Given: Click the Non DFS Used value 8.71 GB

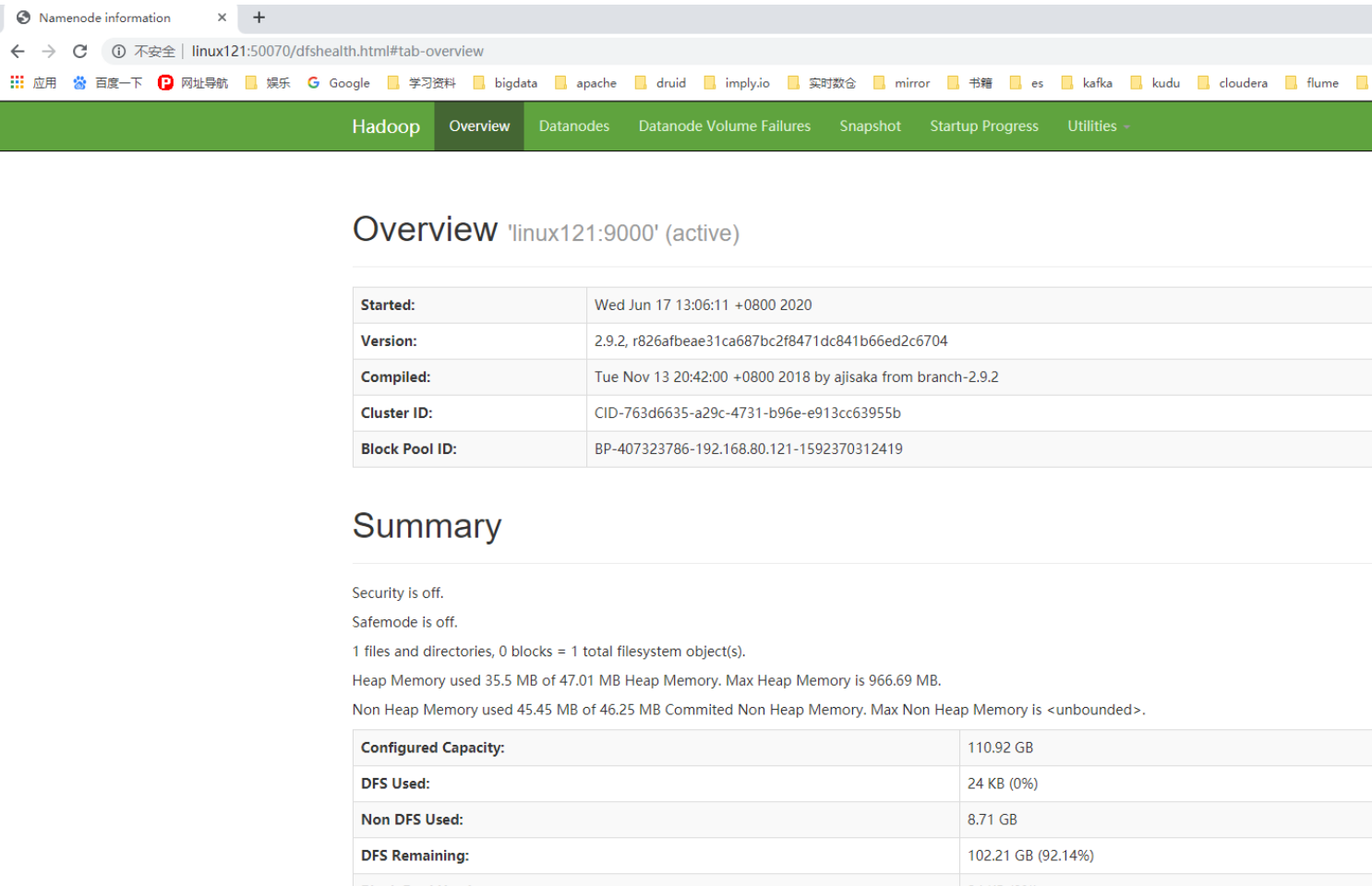Looking at the screenshot, I should (x=993, y=820).
